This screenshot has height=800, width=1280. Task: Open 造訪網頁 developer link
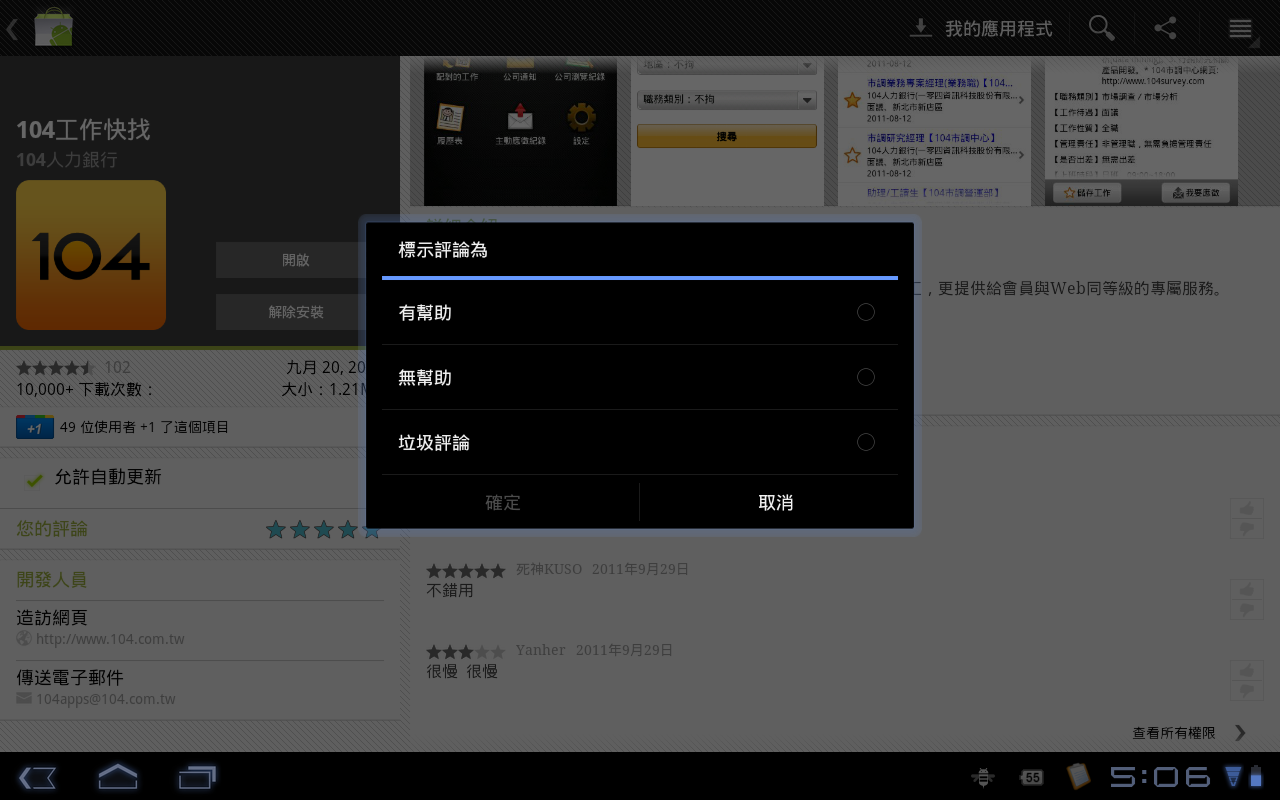coord(200,627)
